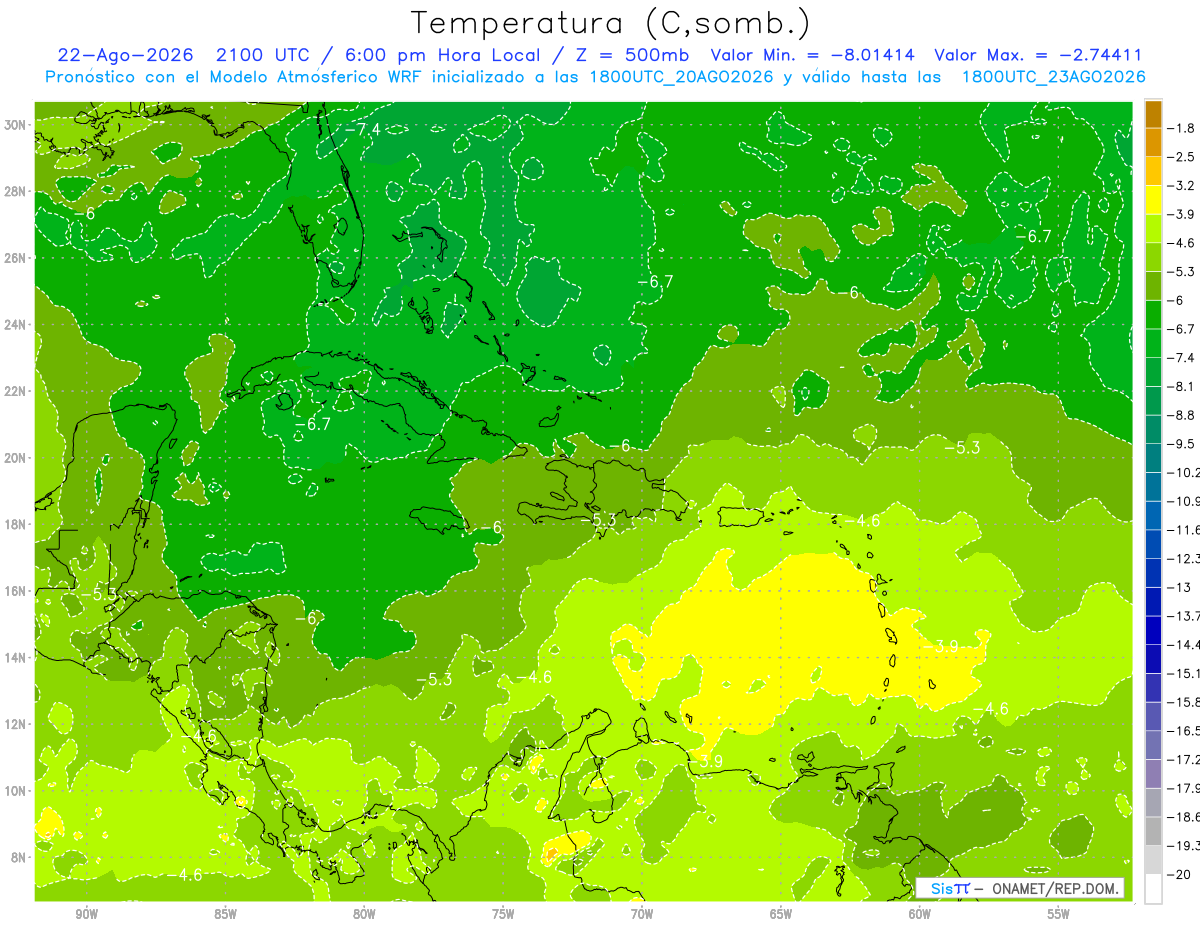The image size is (1200, 927).
Task: Click the '55W' longitude axis label
Action: [x=1058, y=914]
